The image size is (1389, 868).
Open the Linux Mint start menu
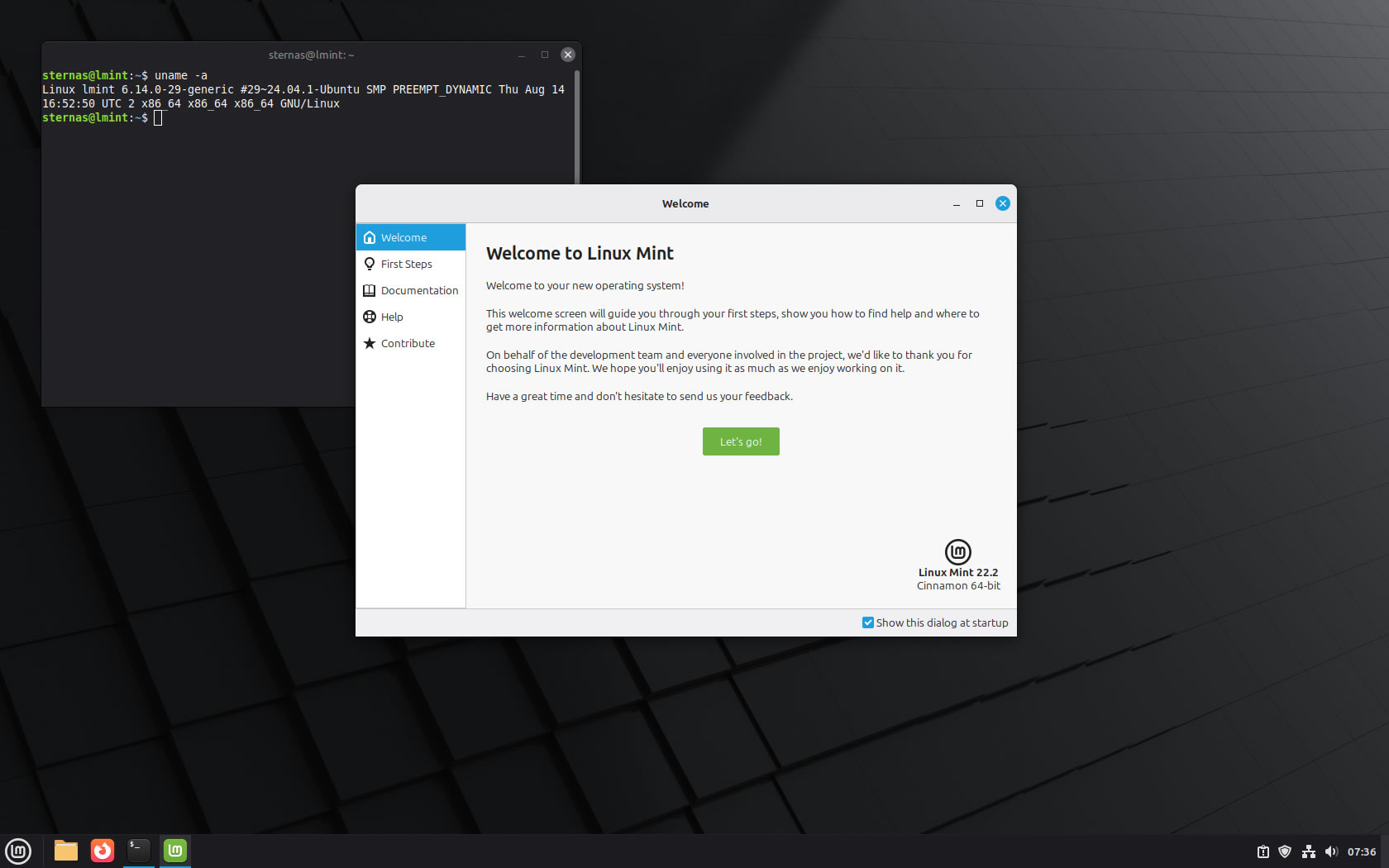coord(18,851)
